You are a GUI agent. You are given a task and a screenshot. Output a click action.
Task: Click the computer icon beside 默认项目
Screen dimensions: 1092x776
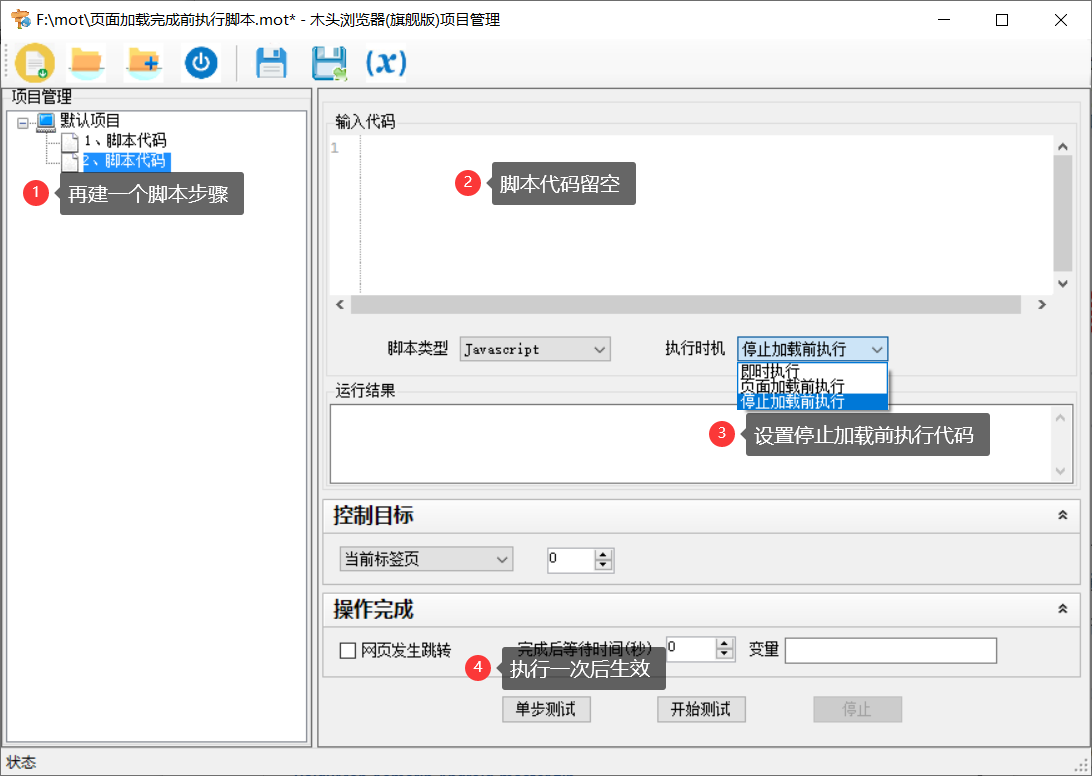46,121
